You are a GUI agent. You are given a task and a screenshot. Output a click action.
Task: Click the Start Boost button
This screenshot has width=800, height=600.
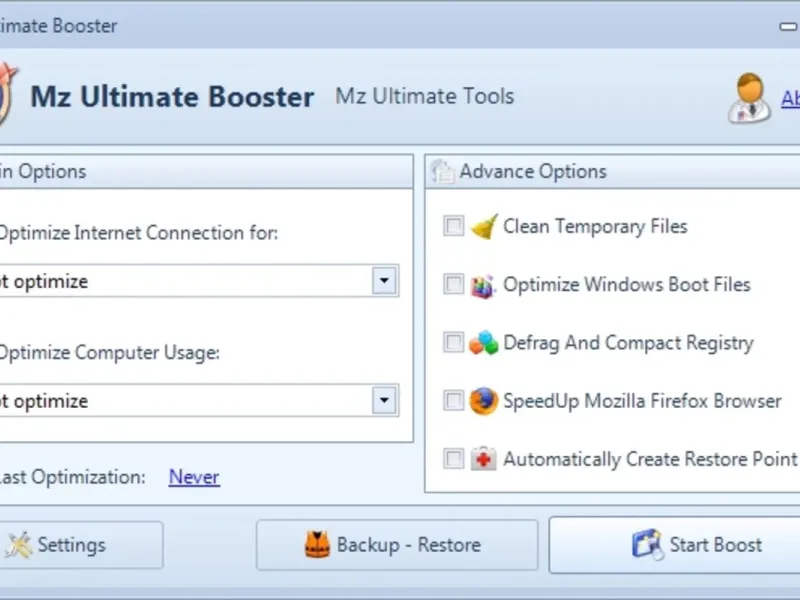pyautogui.click(x=674, y=545)
